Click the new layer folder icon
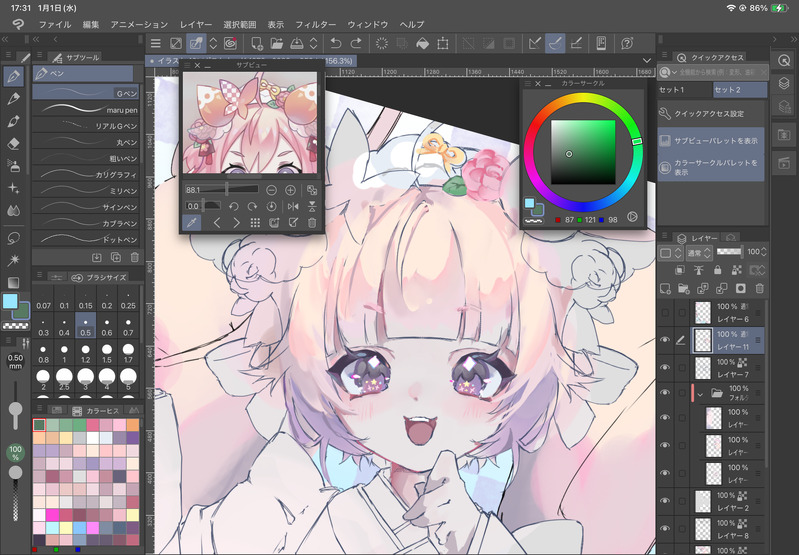Screen dimensions: 799x555 pyautogui.click(x=684, y=289)
